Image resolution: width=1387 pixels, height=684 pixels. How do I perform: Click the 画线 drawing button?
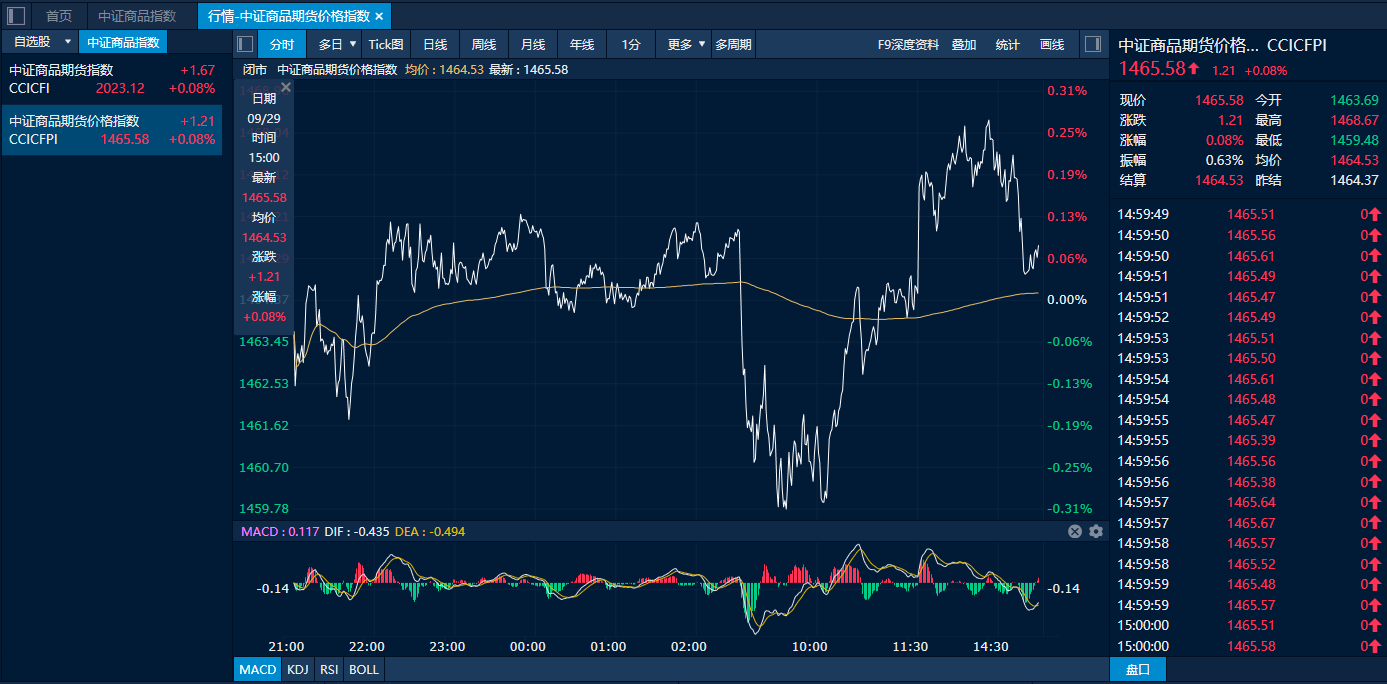pyautogui.click(x=1052, y=44)
